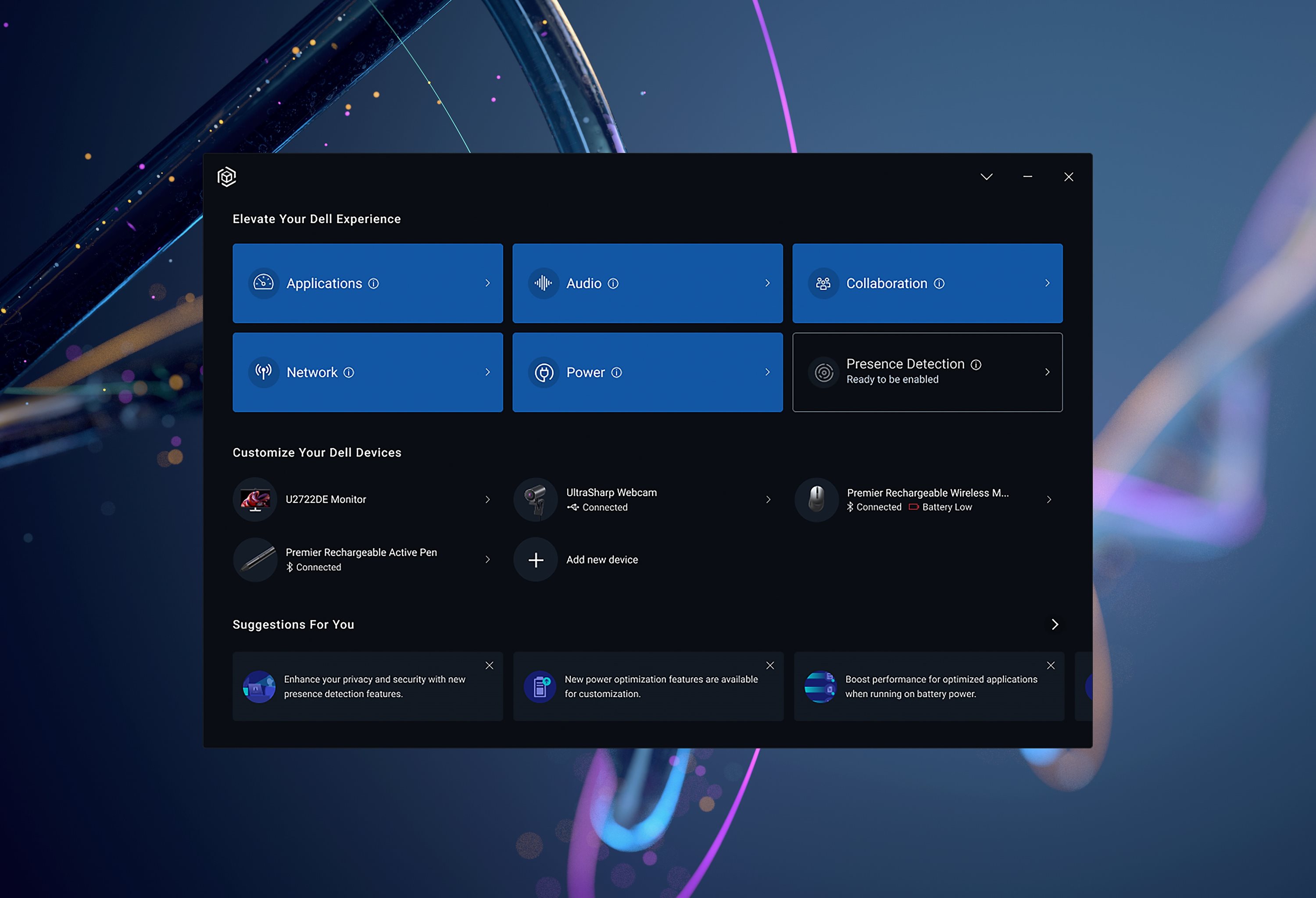Open the Audio settings panel
Viewport: 1316px width, 898px height.
pyautogui.click(x=648, y=283)
